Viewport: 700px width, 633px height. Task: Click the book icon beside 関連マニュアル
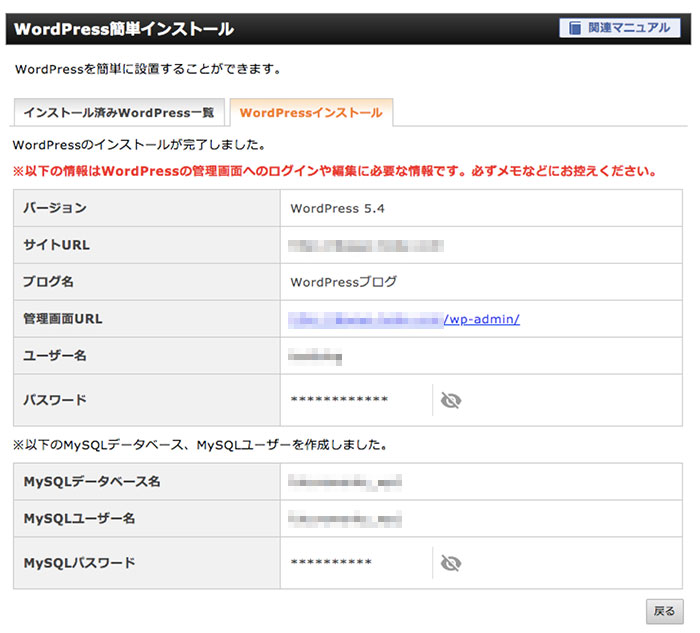pos(575,28)
